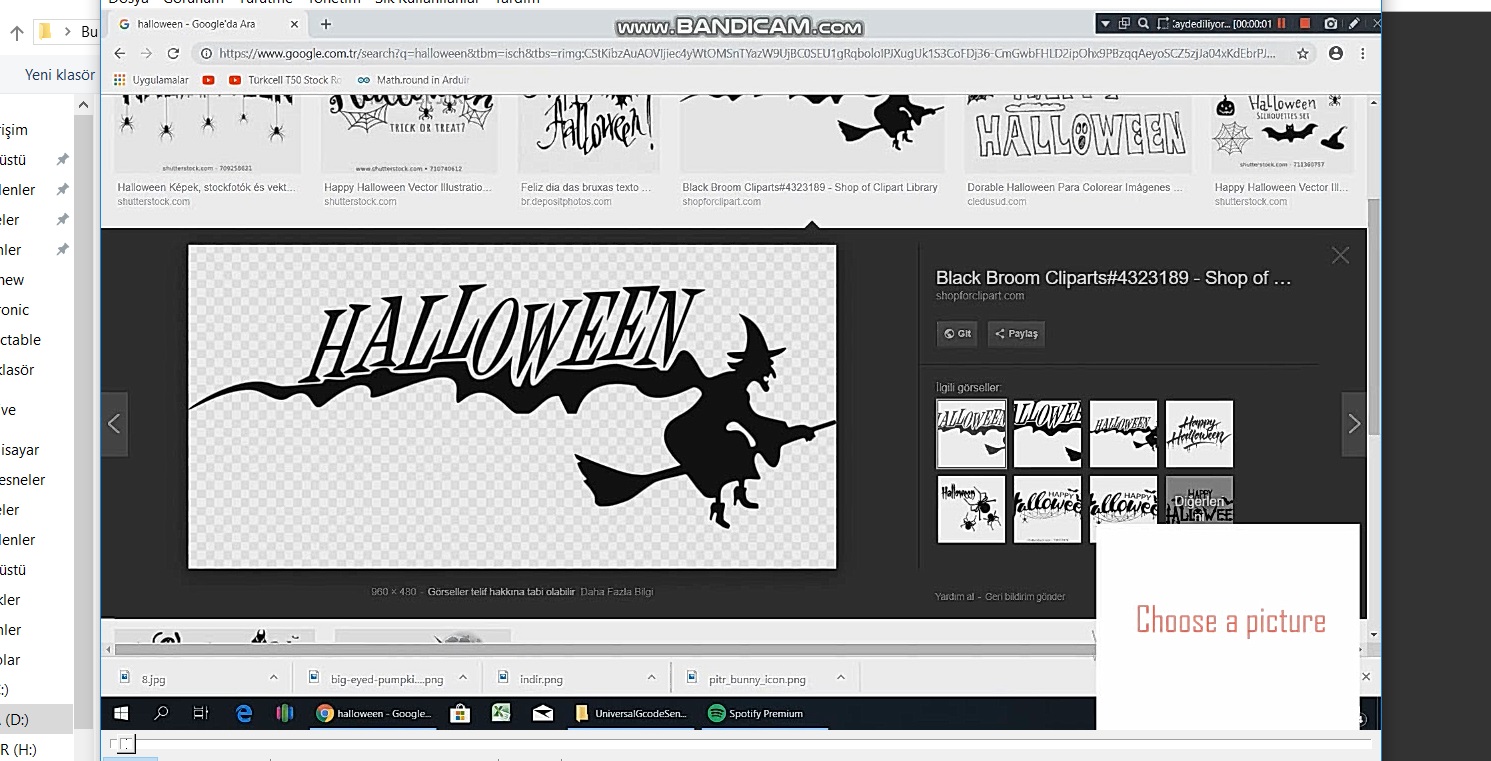Screen dimensions: 1491x761
Task: Switch to the Spotify Premium taskbar app
Action: pos(763,713)
